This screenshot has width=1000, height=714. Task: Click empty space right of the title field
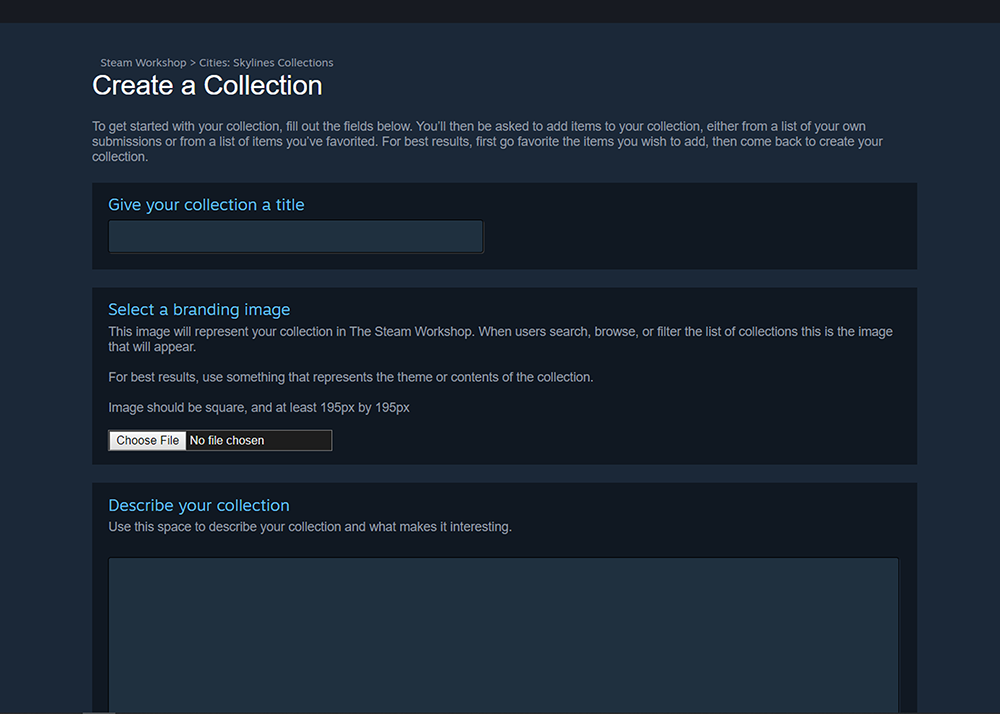click(700, 237)
